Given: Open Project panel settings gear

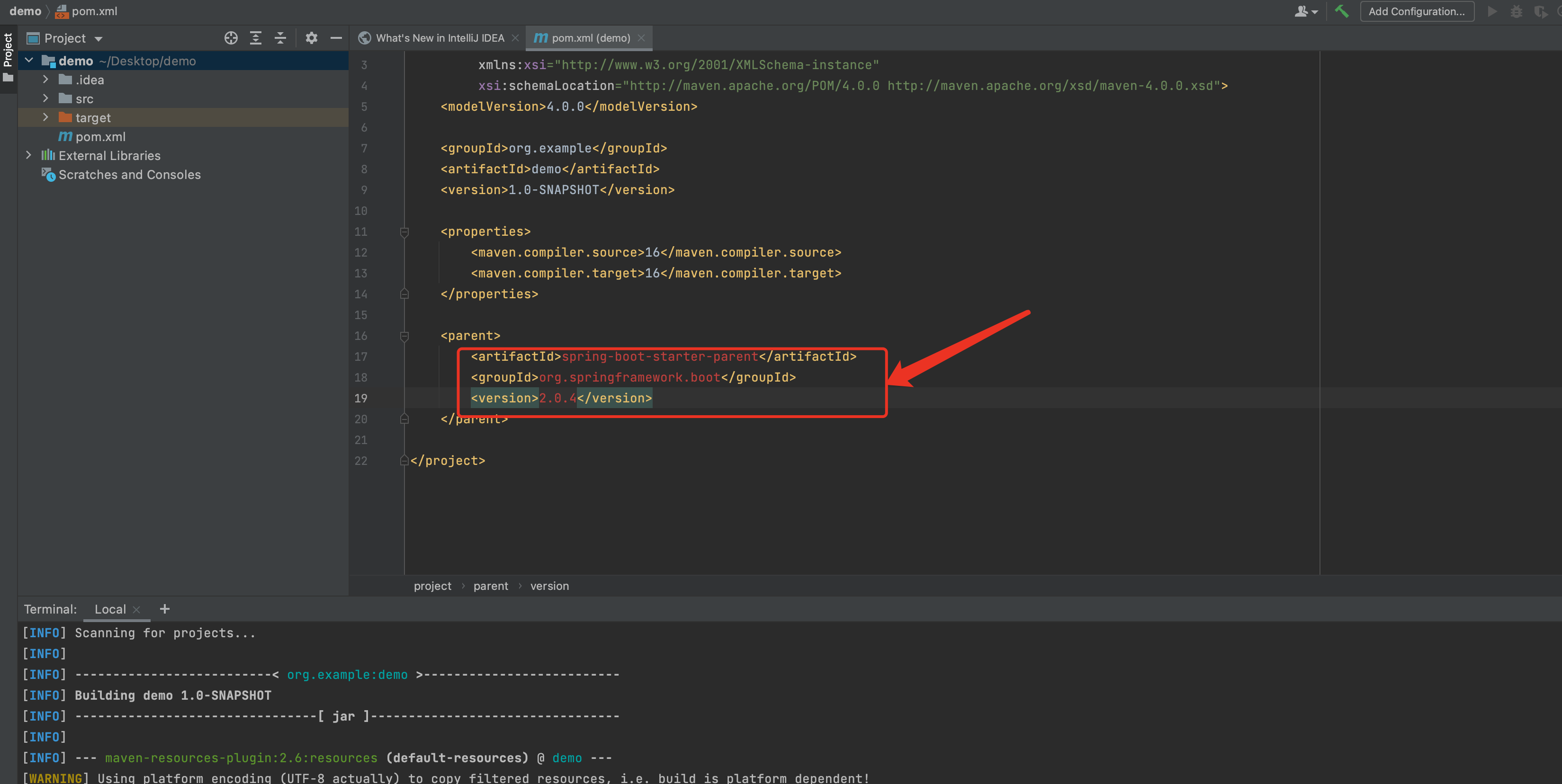Looking at the screenshot, I should (x=311, y=38).
